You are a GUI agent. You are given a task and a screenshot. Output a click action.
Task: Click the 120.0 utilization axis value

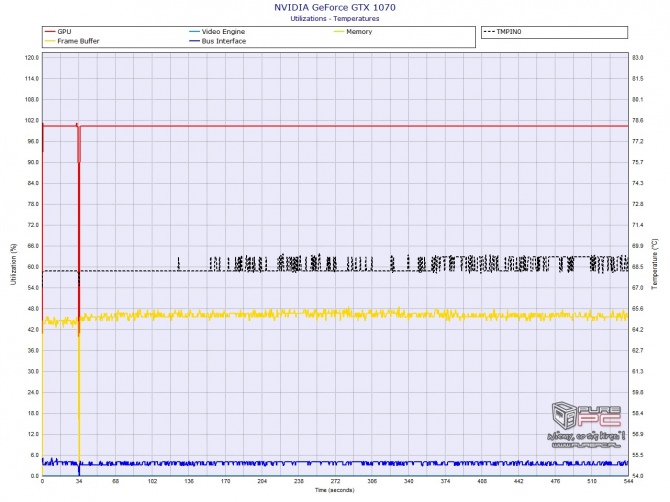[x=32, y=57]
